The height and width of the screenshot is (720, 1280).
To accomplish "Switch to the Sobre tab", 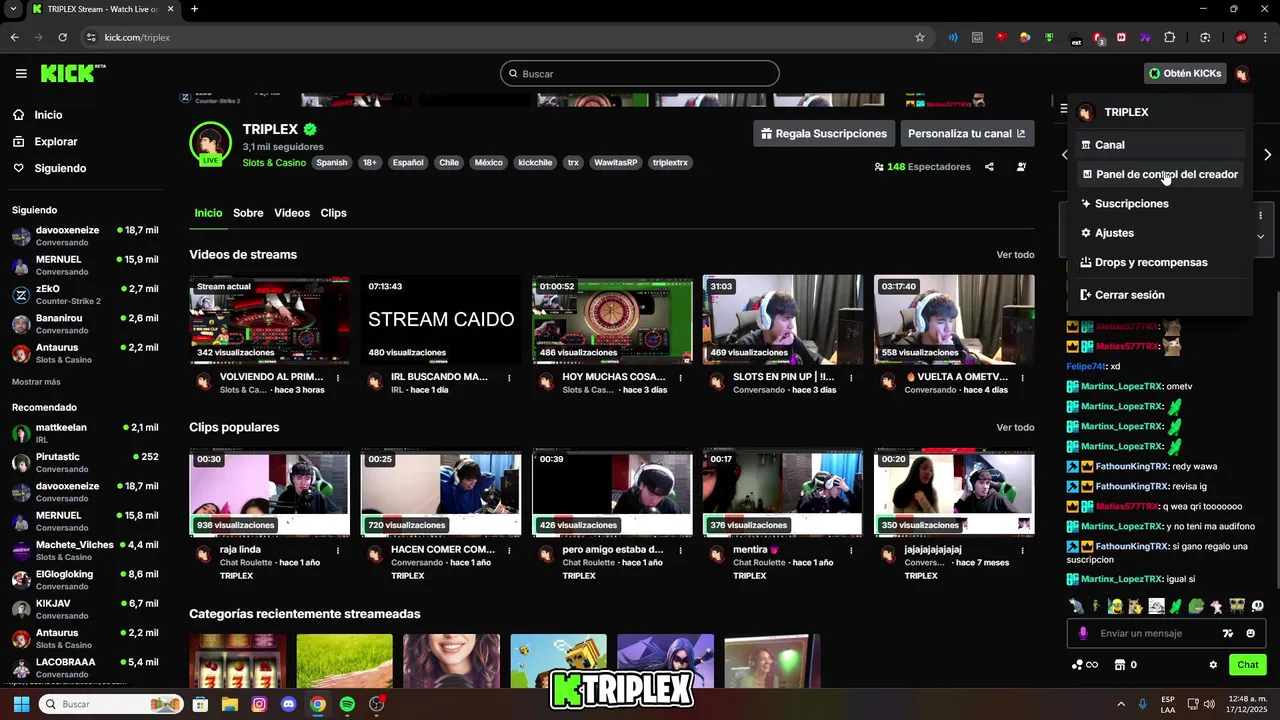I will point(248,213).
